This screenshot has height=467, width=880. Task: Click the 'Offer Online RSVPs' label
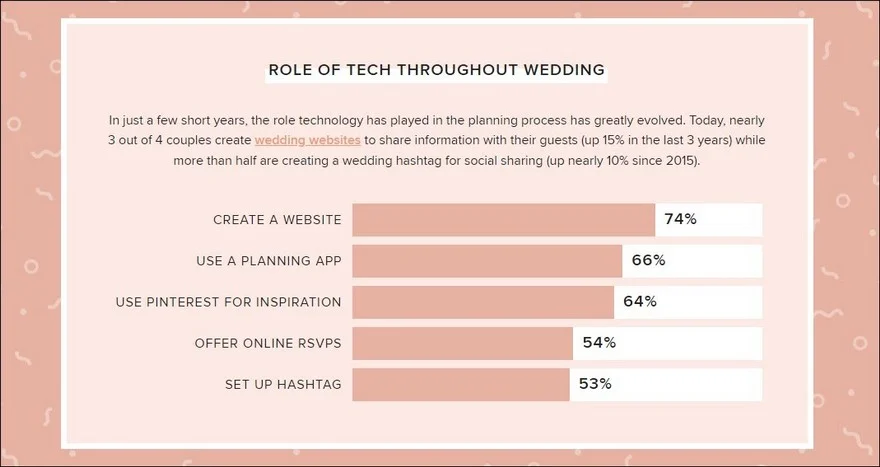tap(268, 343)
